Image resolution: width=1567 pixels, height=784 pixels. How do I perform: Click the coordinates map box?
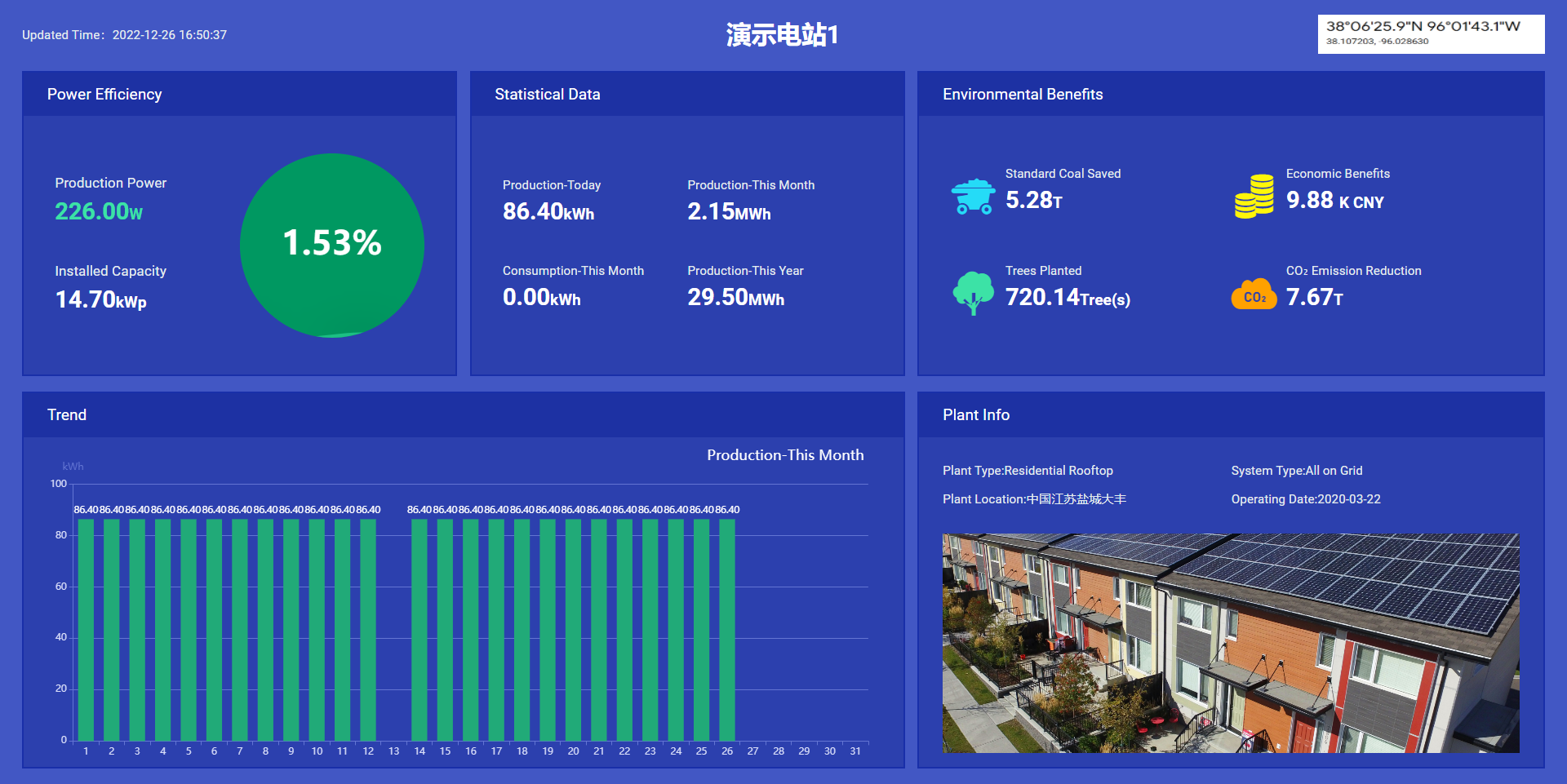point(1431,34)
